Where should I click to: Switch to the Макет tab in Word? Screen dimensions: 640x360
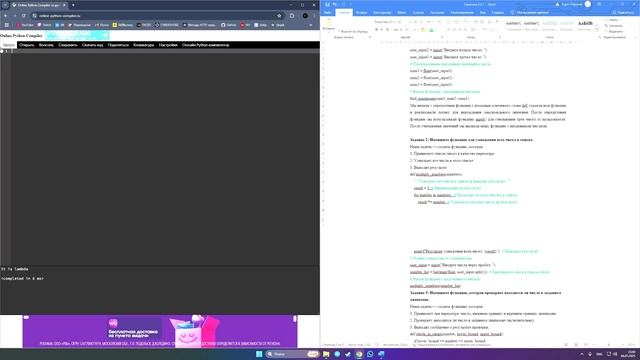pos(402,13)
